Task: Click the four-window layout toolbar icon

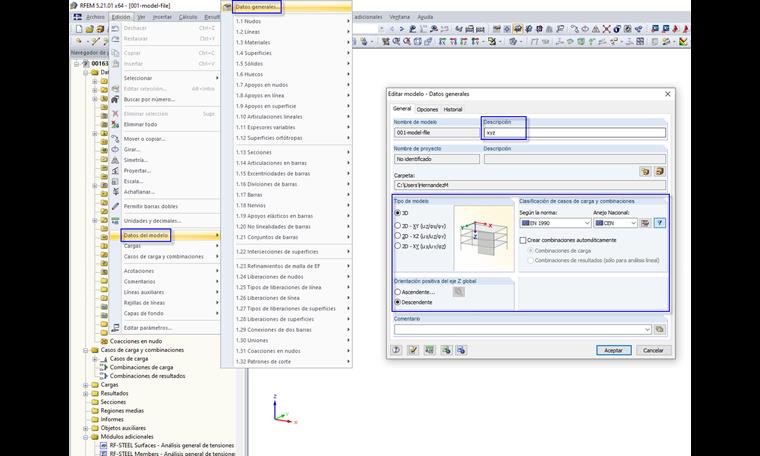Action: pos(640,42)
